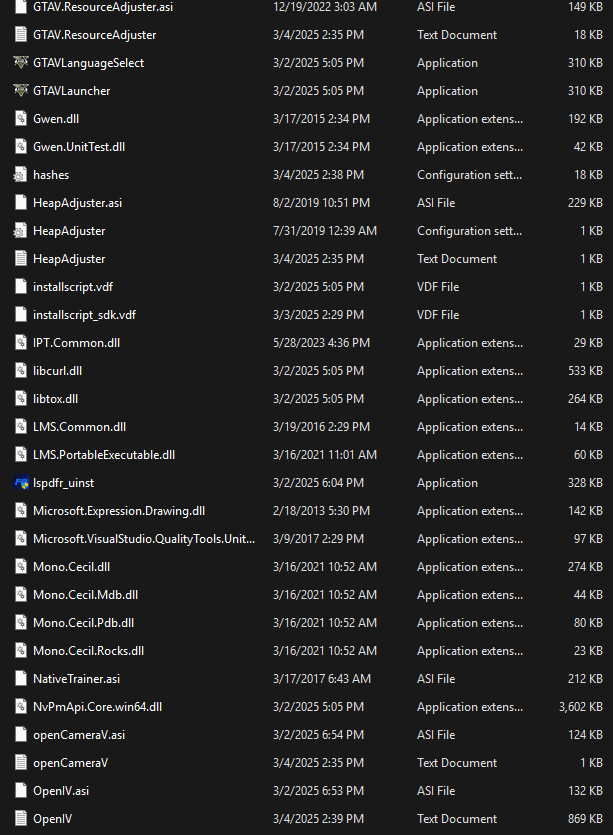Select the installscript_sdk.vdf file name
Screen dimensions: 613x835
(84, 315)
